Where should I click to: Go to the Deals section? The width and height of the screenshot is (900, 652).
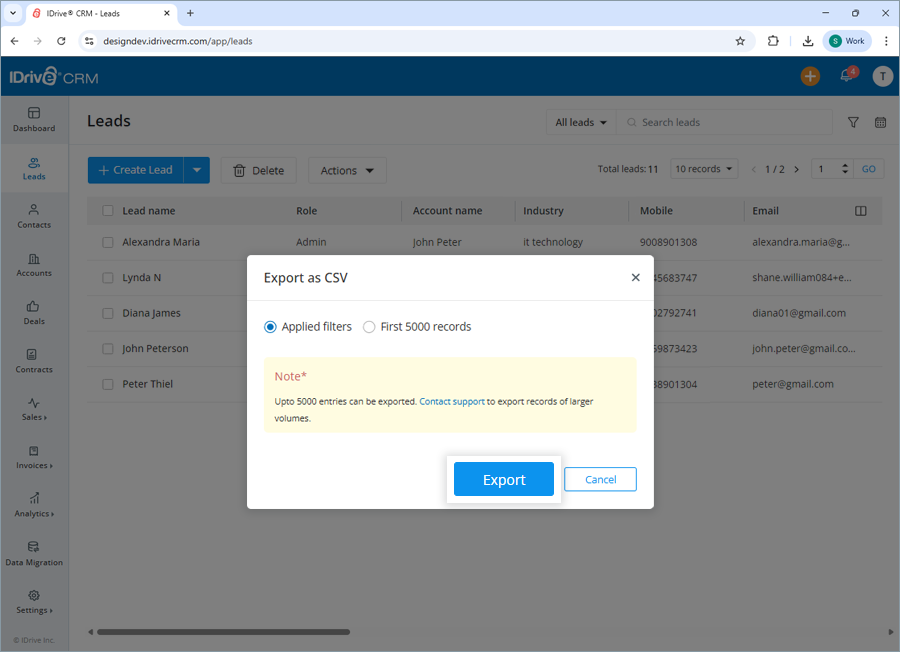[33, 313]
